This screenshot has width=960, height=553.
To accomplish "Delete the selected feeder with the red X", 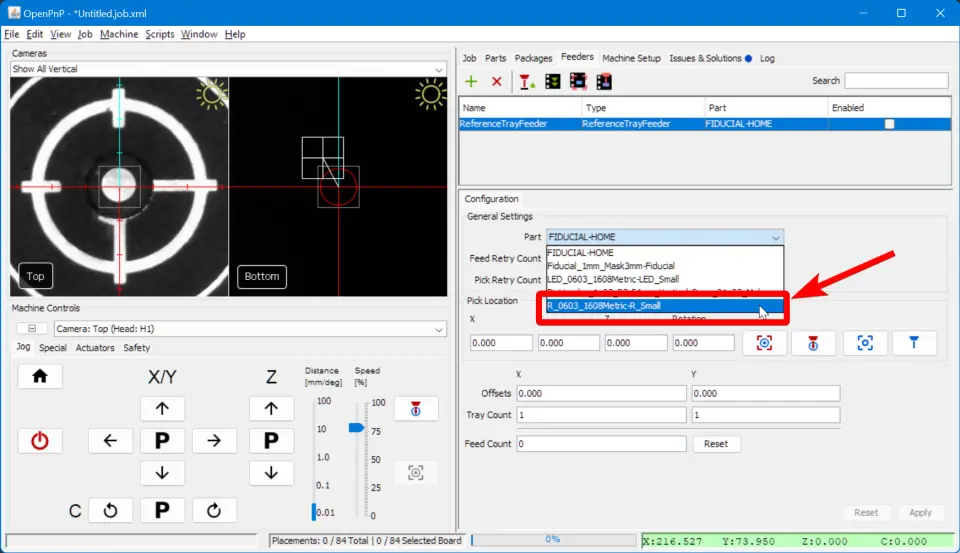I will 496,81.
